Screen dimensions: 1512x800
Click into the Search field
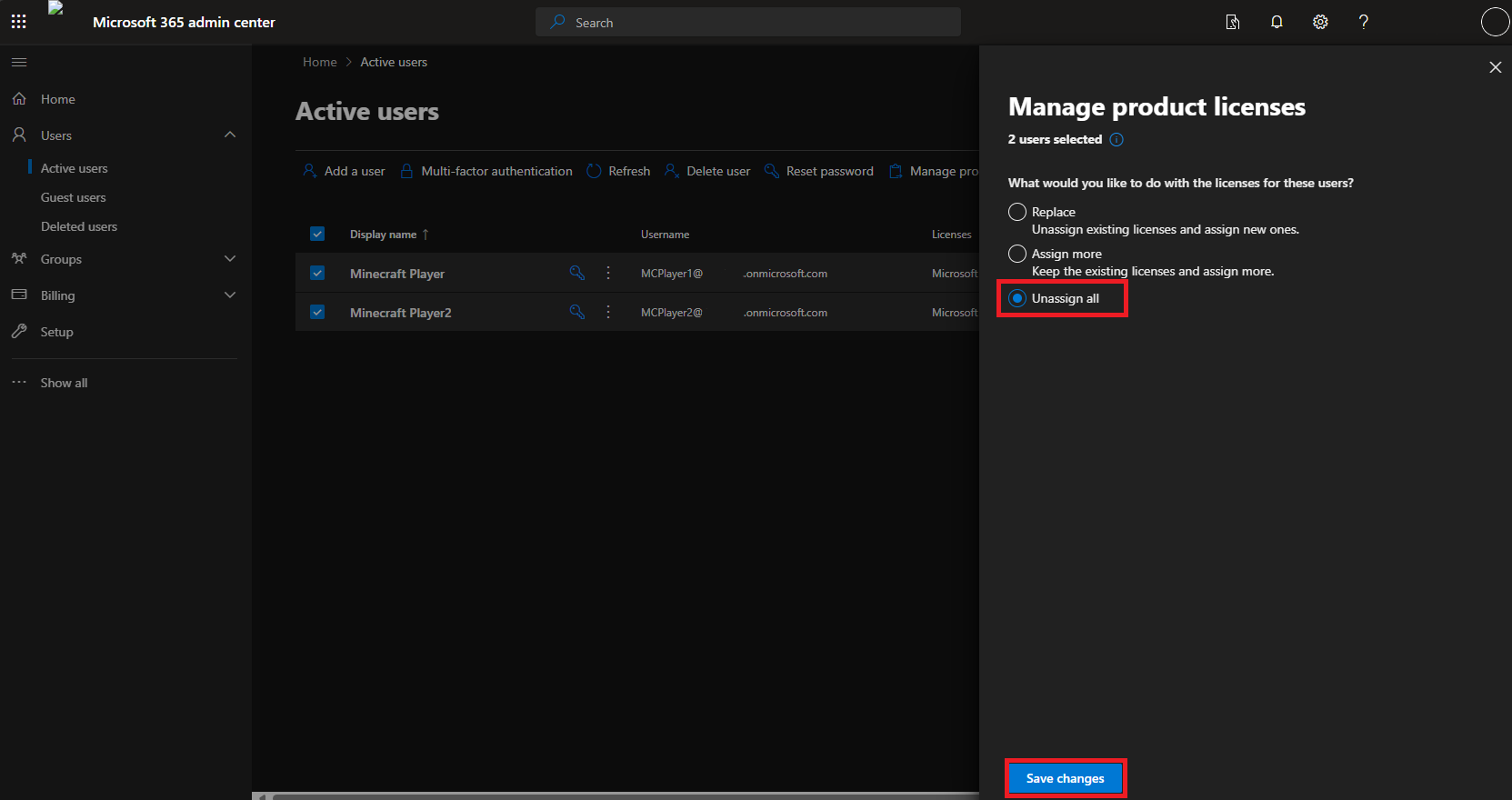pyautogui.click(x=748, y=22)
